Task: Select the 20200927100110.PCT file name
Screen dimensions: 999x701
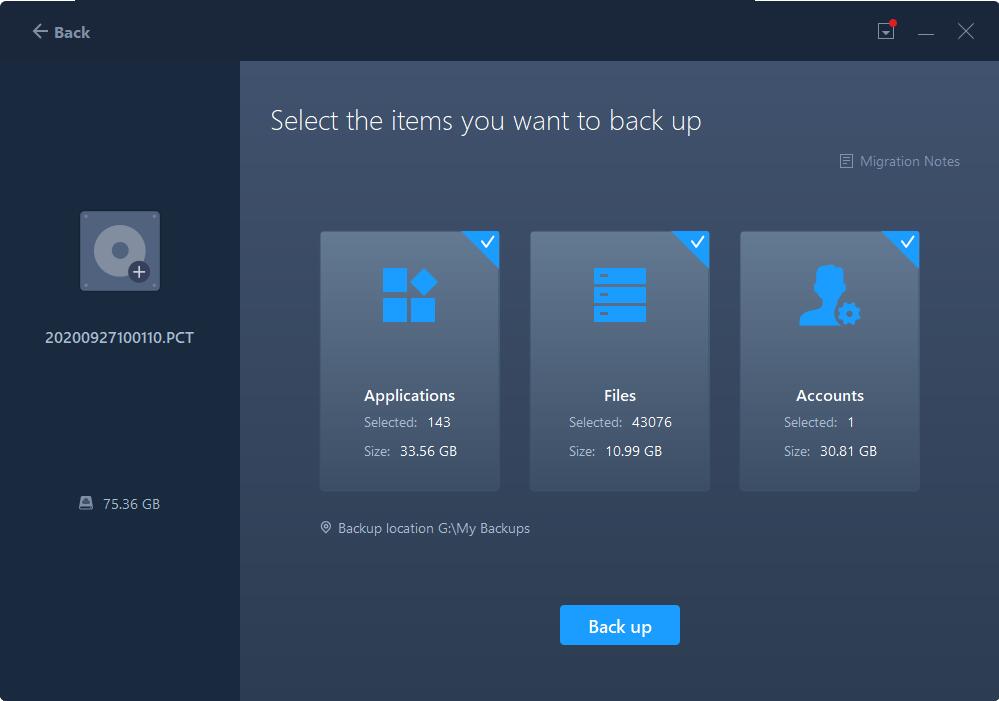Action: point(119,338)
